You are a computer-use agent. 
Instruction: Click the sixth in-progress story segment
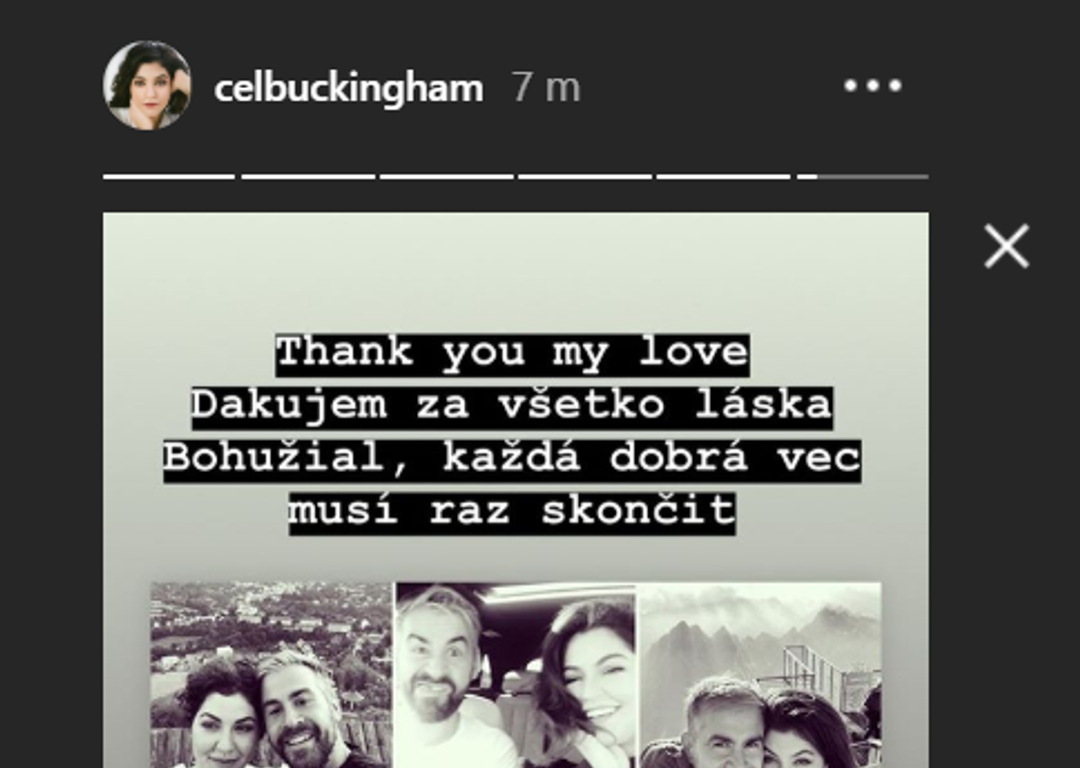tap(862, 177)
